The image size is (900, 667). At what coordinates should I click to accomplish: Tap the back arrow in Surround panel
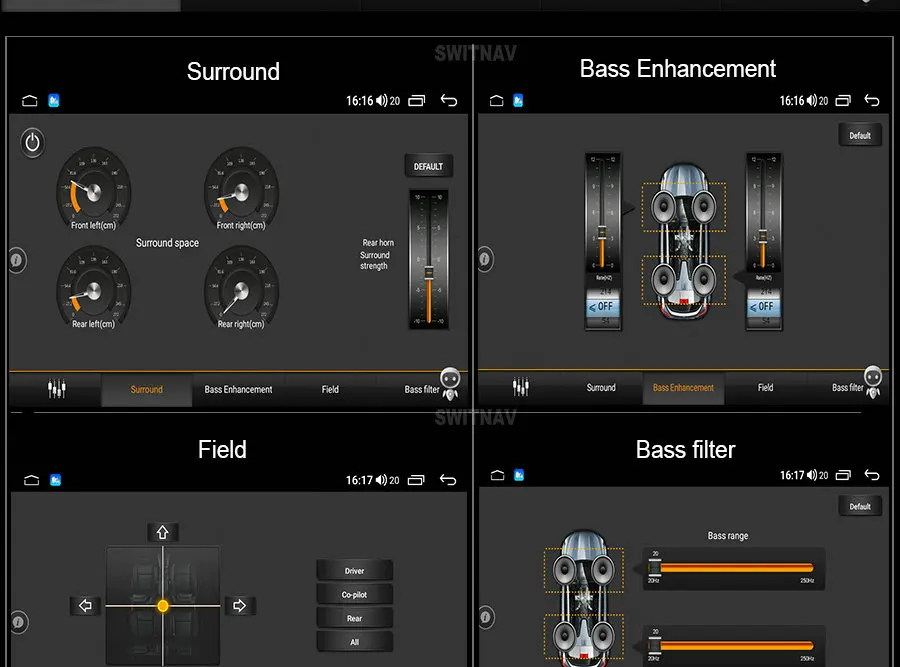(x=449, y=101)
